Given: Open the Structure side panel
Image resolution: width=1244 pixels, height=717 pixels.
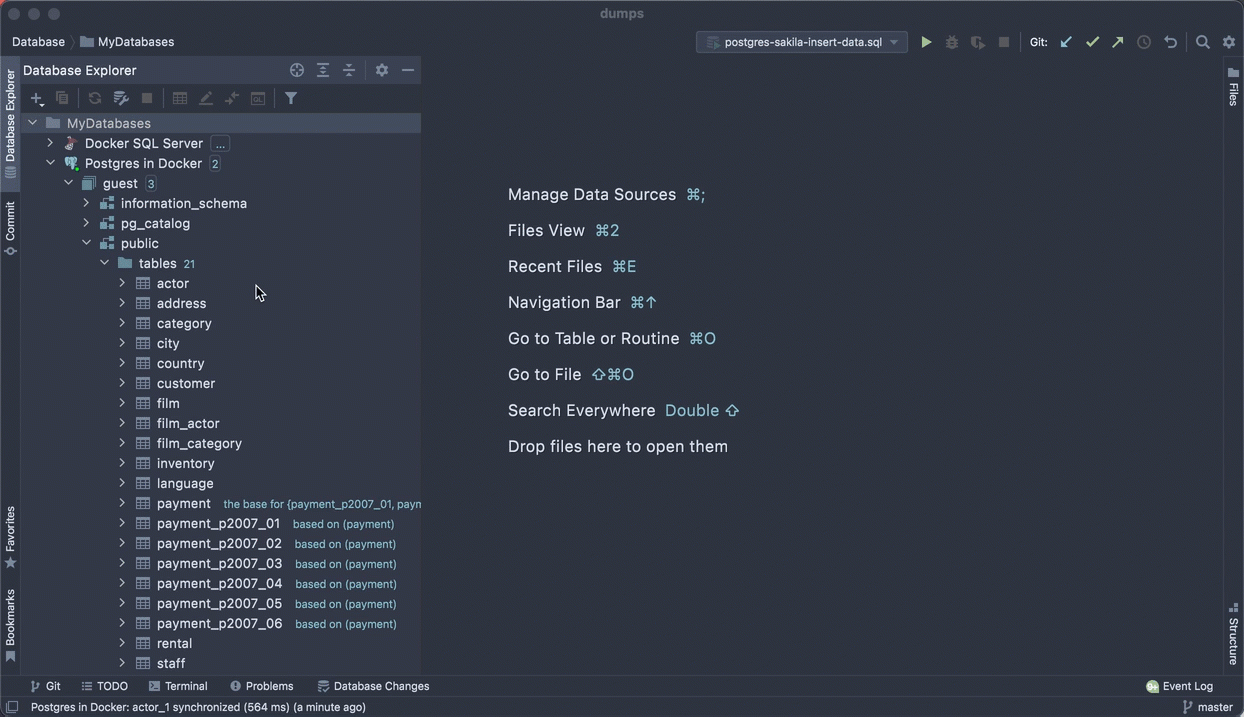Looking at the screenshot, I should click(1234, 634).
